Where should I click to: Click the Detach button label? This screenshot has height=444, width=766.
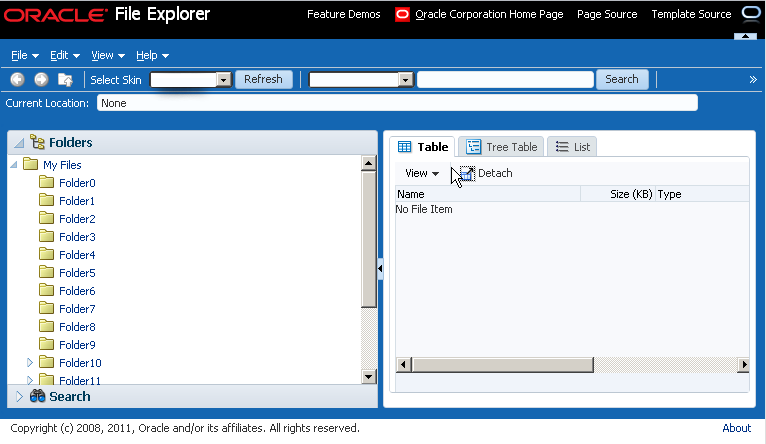(x=495, y=173)
